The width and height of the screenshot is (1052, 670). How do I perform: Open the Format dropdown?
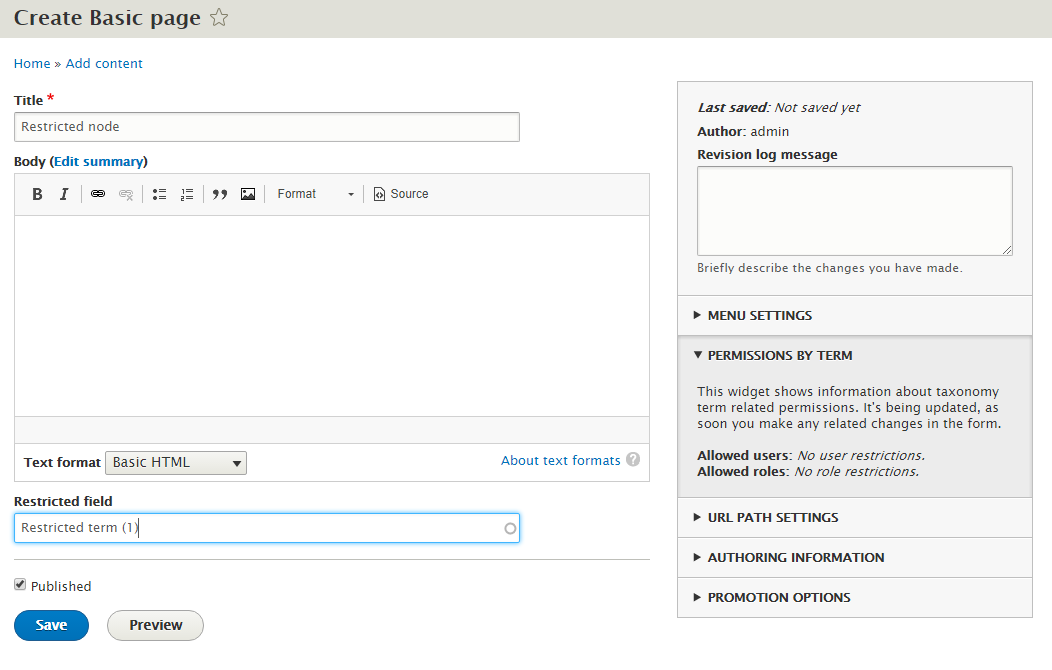point(315,193)
